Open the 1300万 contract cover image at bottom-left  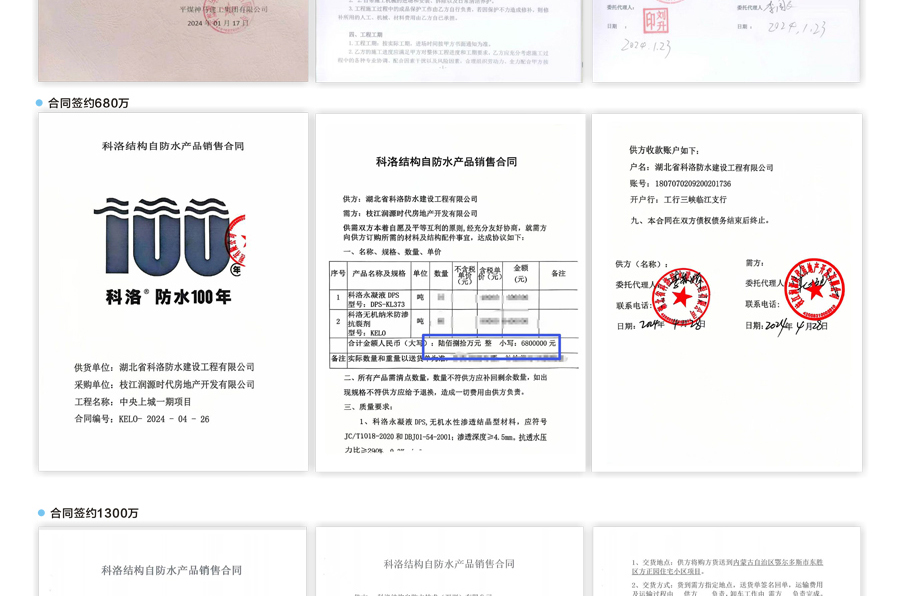[x=172, y=562]
